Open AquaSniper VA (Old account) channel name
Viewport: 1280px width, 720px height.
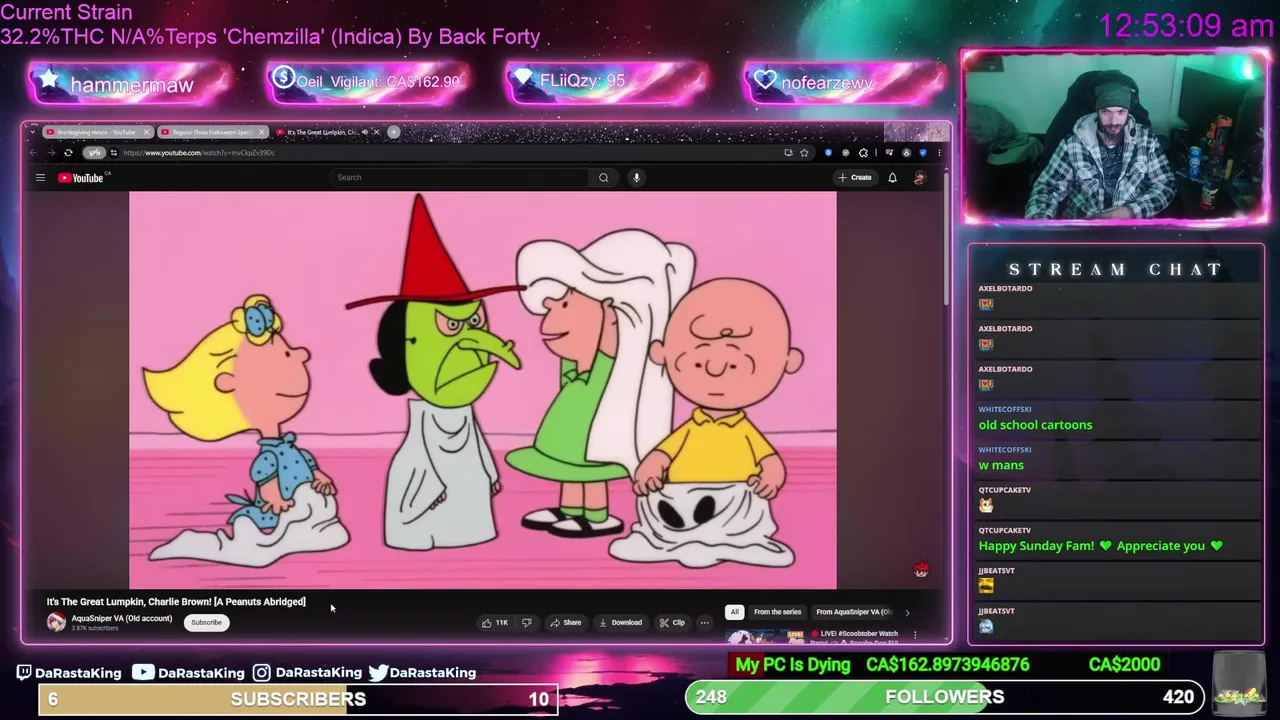pos(122,619)
